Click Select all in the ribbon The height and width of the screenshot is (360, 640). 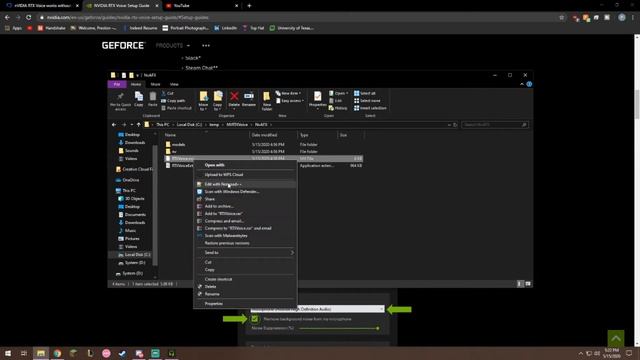pyautogui.click(x=364, y=93)
